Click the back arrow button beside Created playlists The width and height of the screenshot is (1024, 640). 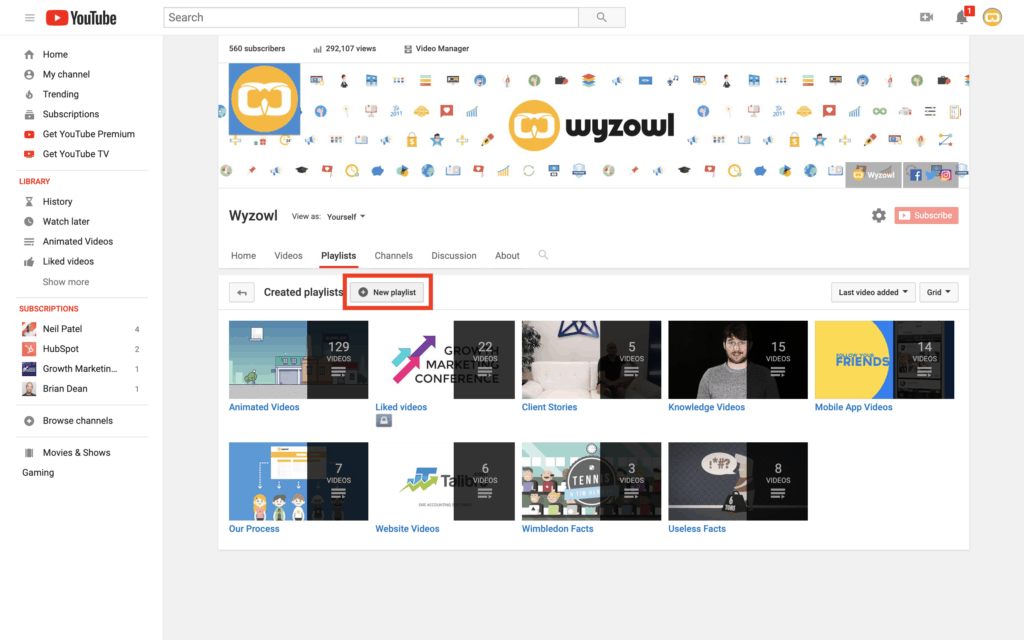pyautogui.click(x=242, y=293)
